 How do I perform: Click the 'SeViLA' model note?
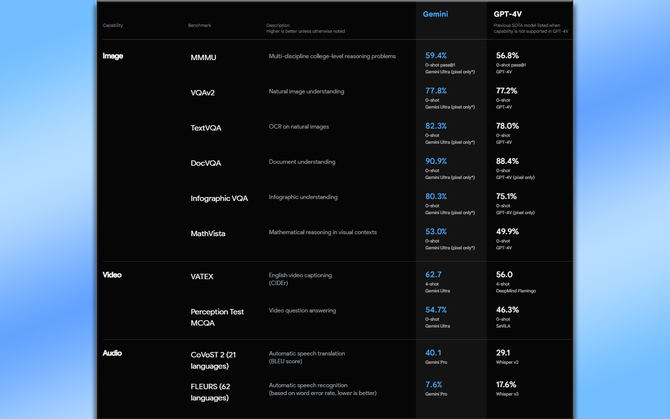503,326
